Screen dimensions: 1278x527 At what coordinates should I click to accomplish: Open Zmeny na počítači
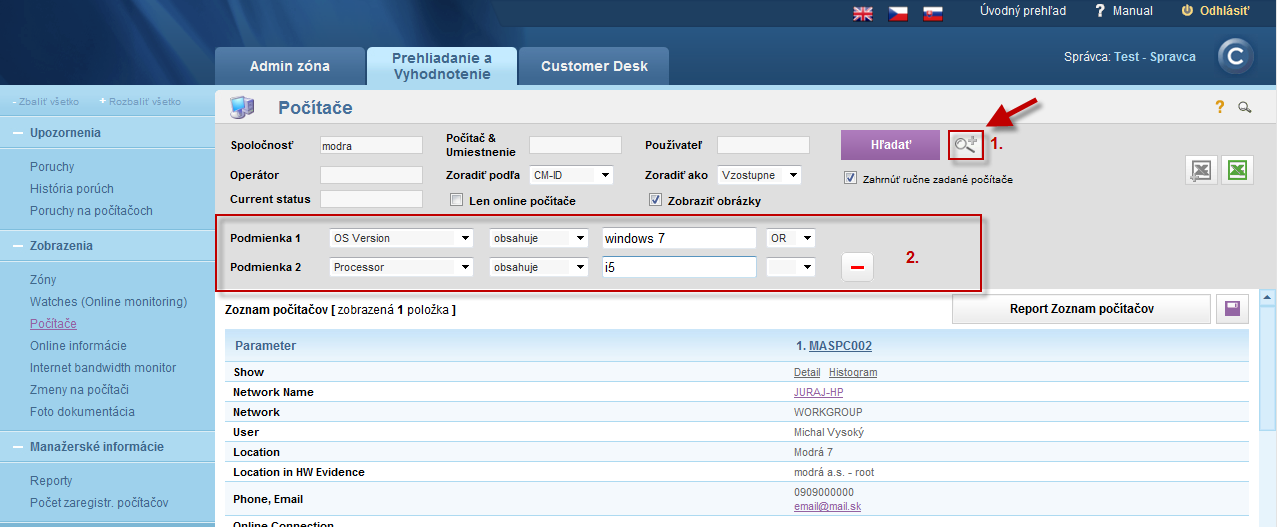pos(80,390)
